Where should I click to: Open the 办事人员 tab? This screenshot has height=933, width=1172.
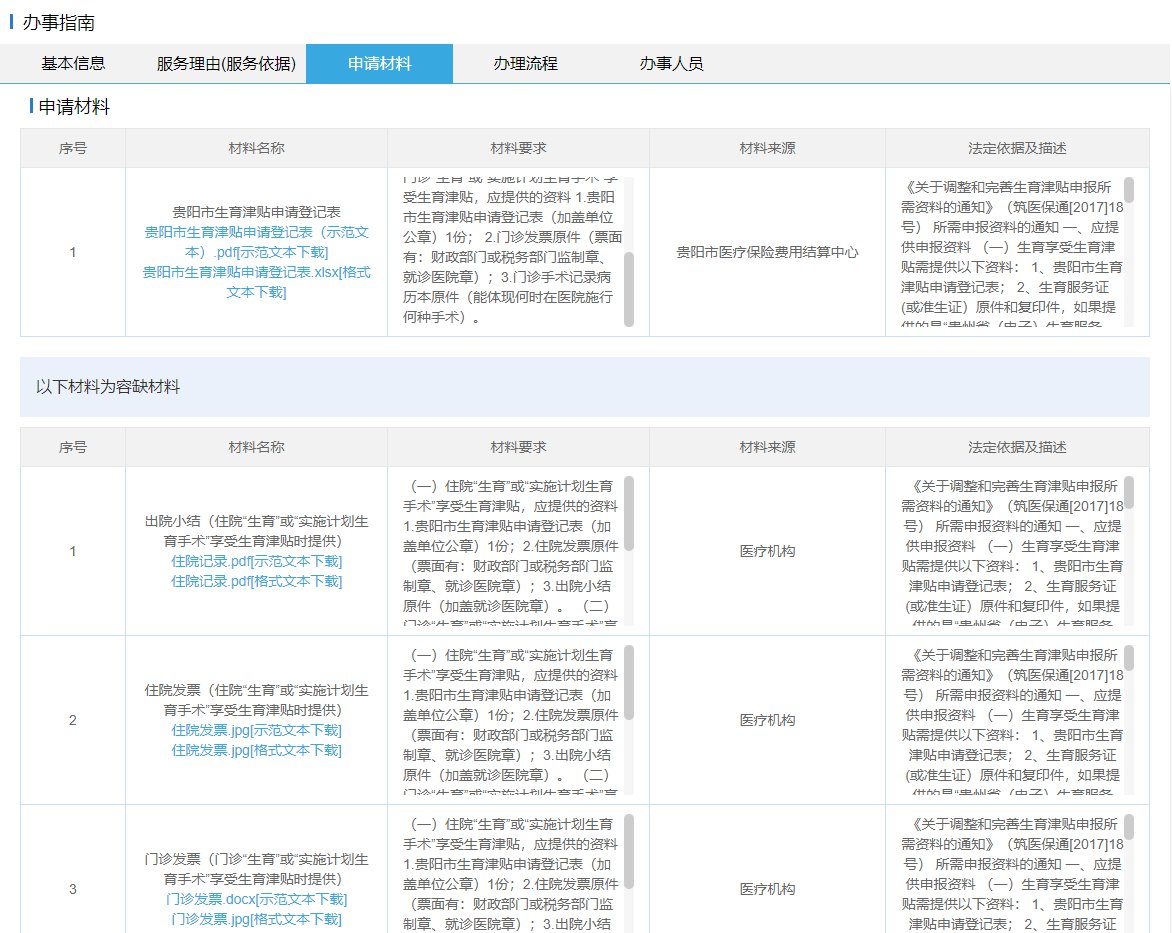coord(671,64)
